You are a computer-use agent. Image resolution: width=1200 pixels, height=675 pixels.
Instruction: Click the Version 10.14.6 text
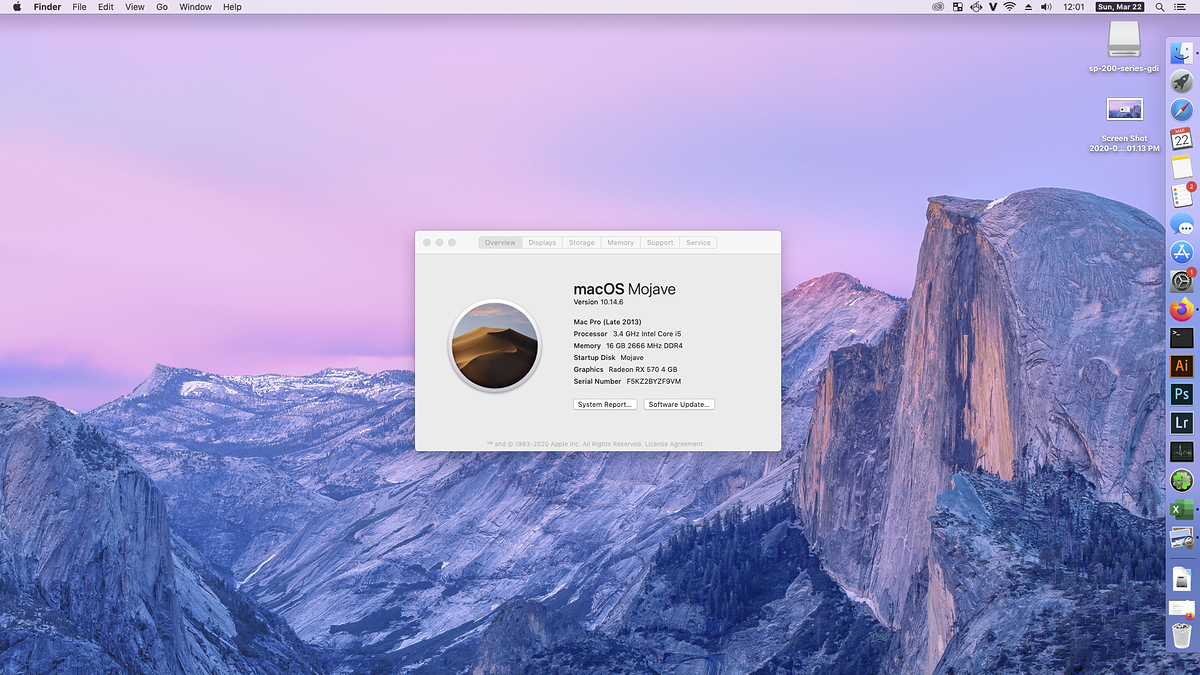598,302
